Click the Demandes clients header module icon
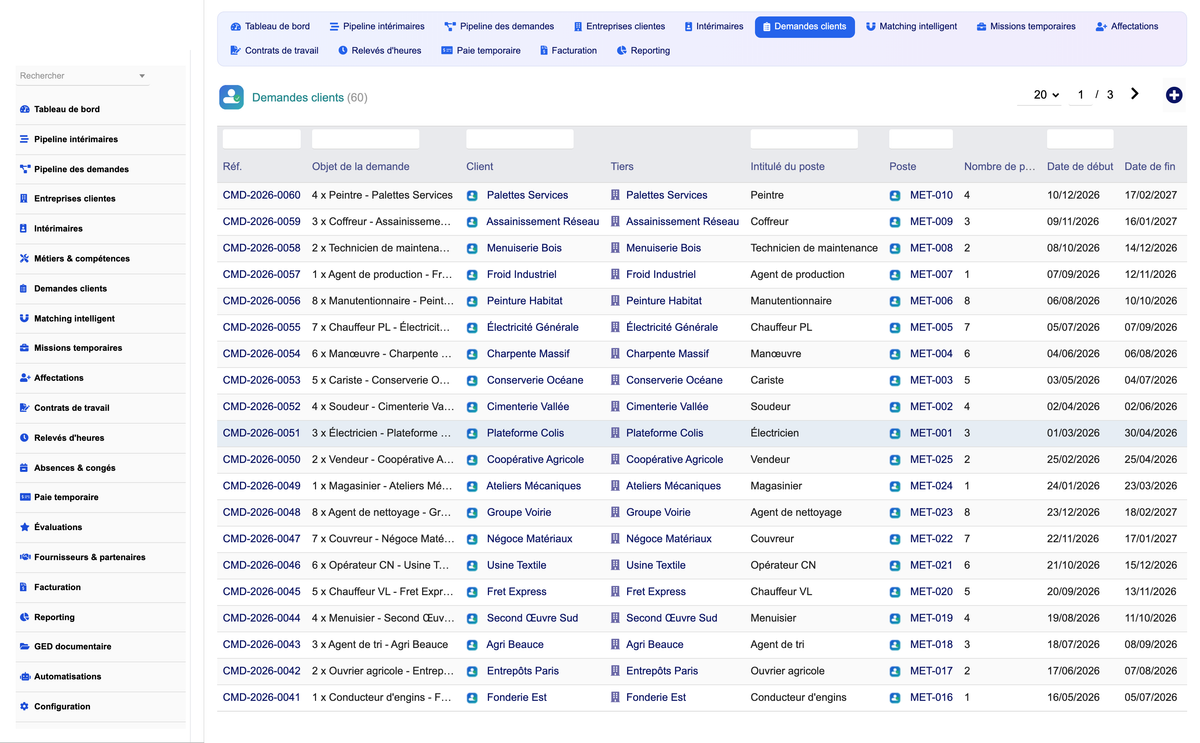 [231, 97]
